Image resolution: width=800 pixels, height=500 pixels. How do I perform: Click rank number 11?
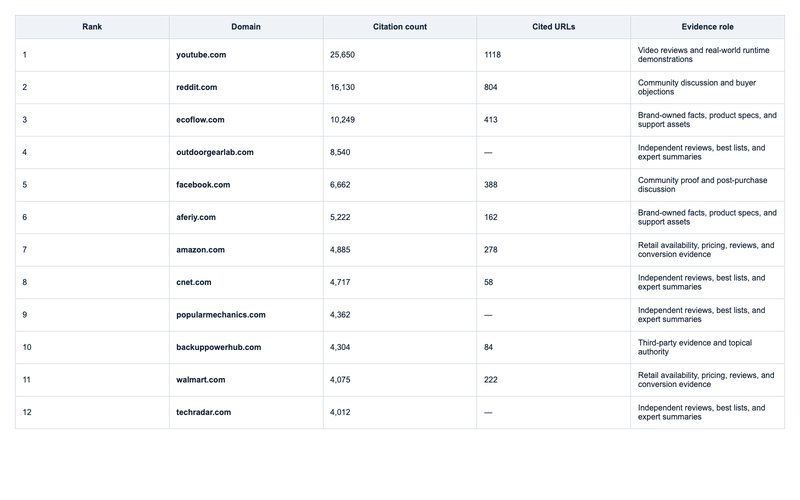(27, 380)
